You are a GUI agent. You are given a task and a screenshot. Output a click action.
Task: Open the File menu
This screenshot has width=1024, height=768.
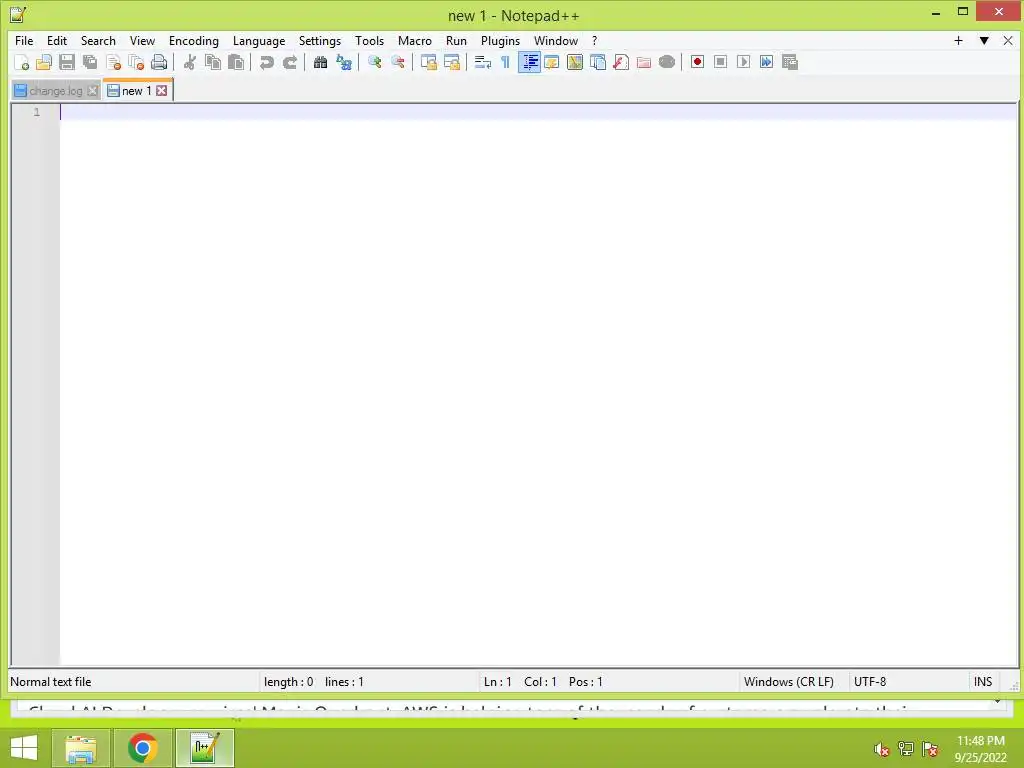point(24,40)
